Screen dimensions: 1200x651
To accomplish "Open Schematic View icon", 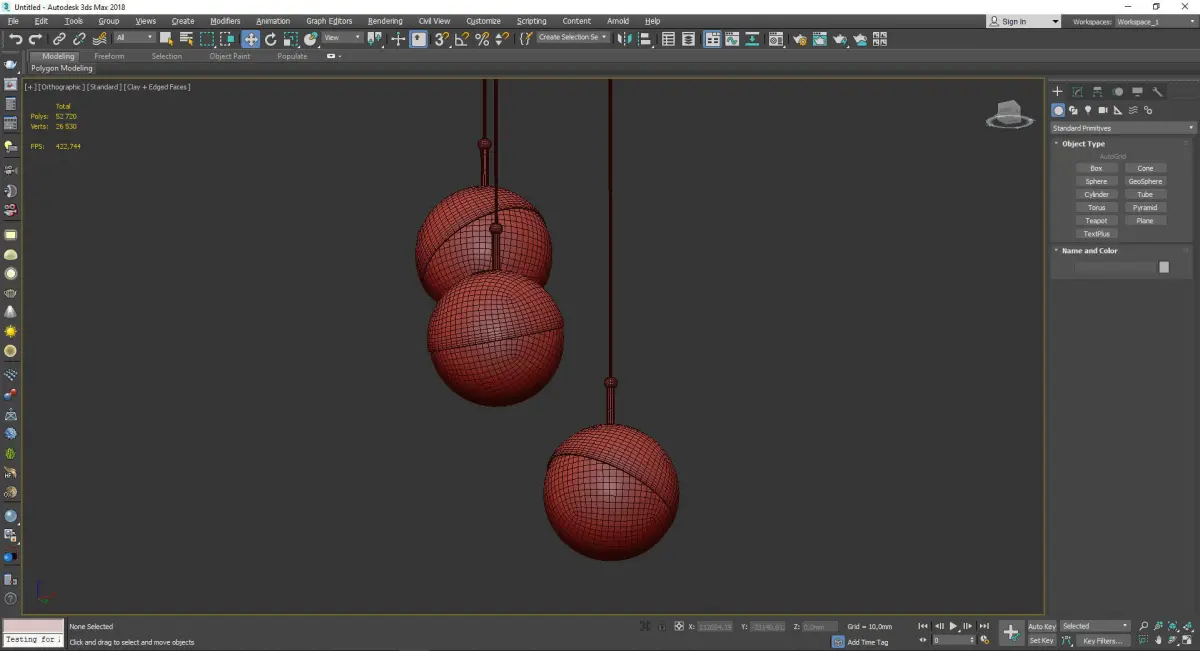I will pos(751,39).
